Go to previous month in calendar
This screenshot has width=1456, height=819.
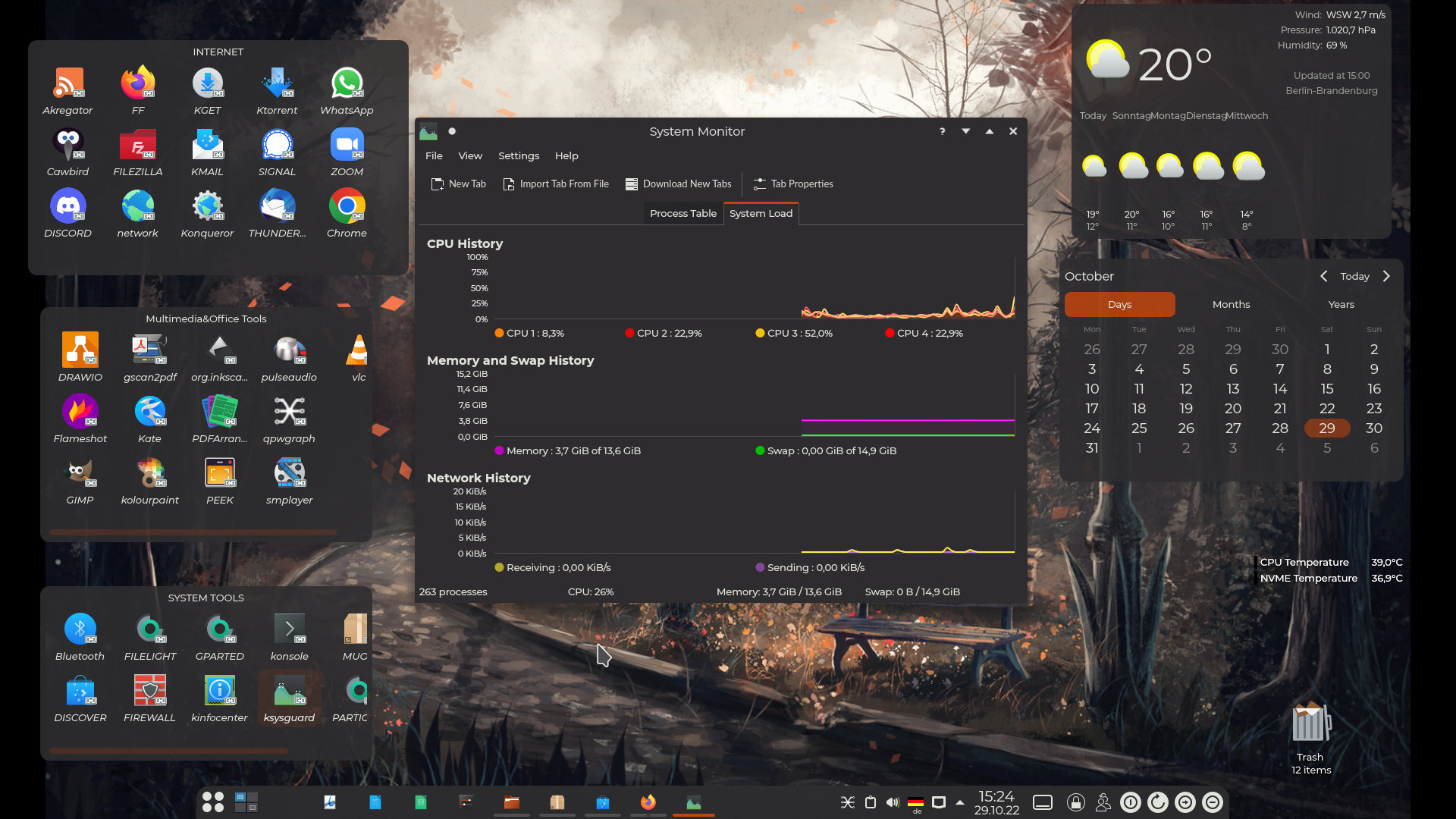pos(1324,277)
